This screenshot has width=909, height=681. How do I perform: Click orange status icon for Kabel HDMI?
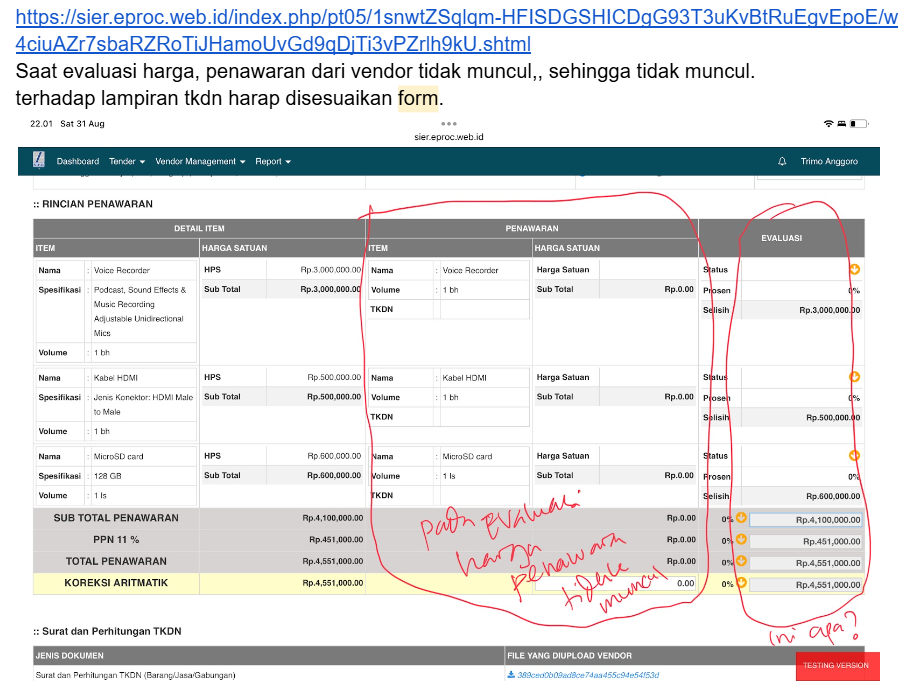(855, 377)
